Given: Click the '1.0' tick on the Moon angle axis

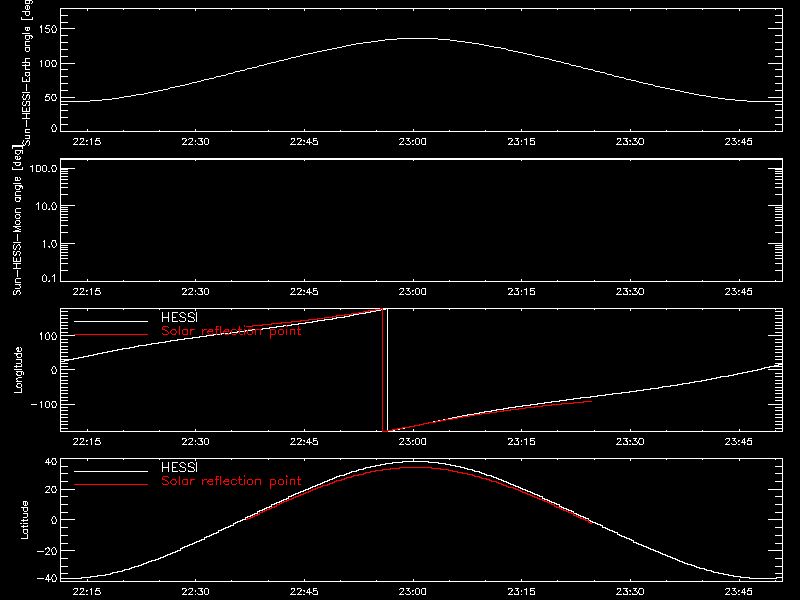Looking at the screenshot, I should click(x=49, y=244).
